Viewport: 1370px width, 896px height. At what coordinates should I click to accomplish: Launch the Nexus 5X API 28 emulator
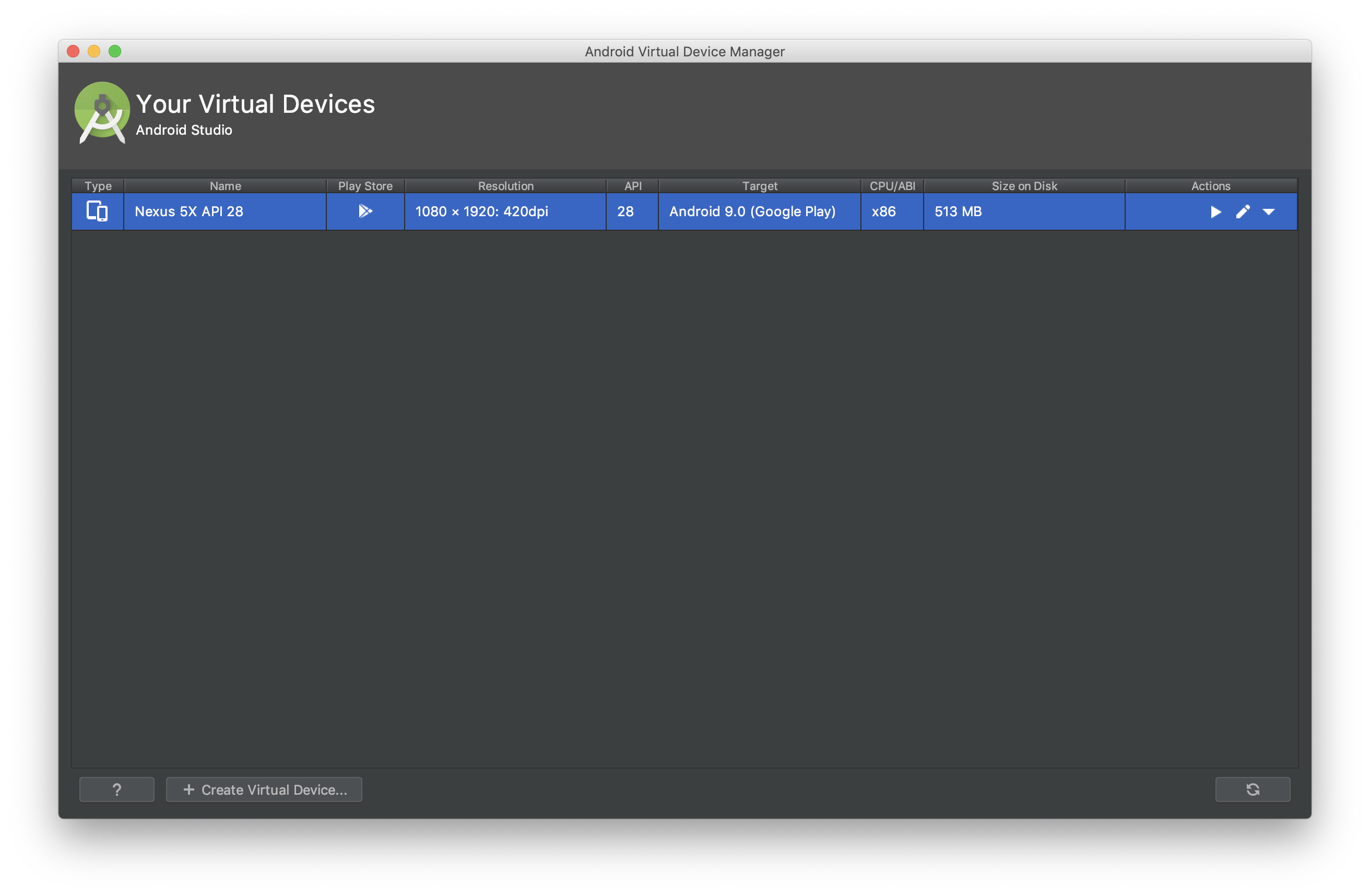click(1216, 212)
